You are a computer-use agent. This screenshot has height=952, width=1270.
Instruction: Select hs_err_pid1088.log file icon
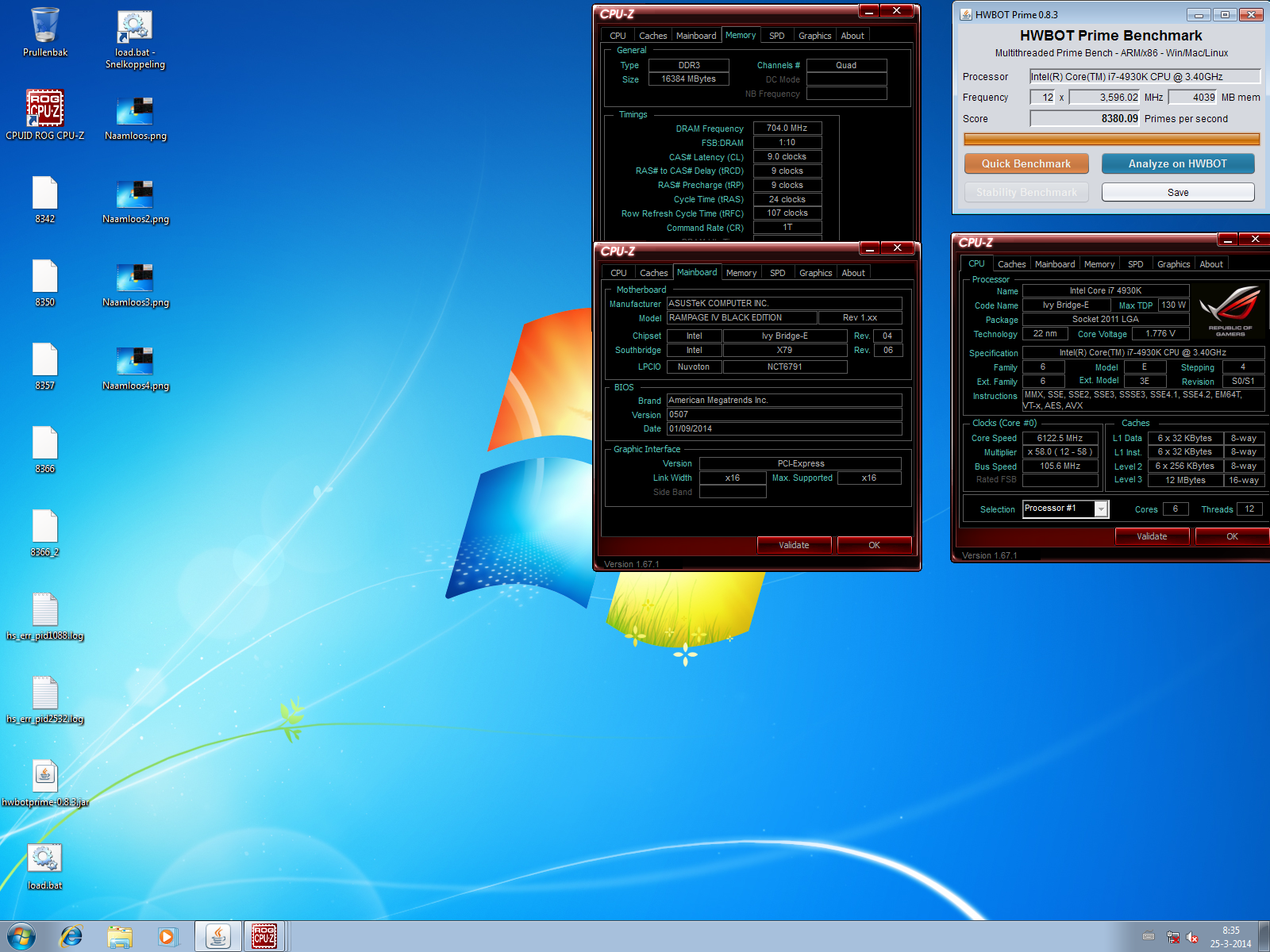45,616
